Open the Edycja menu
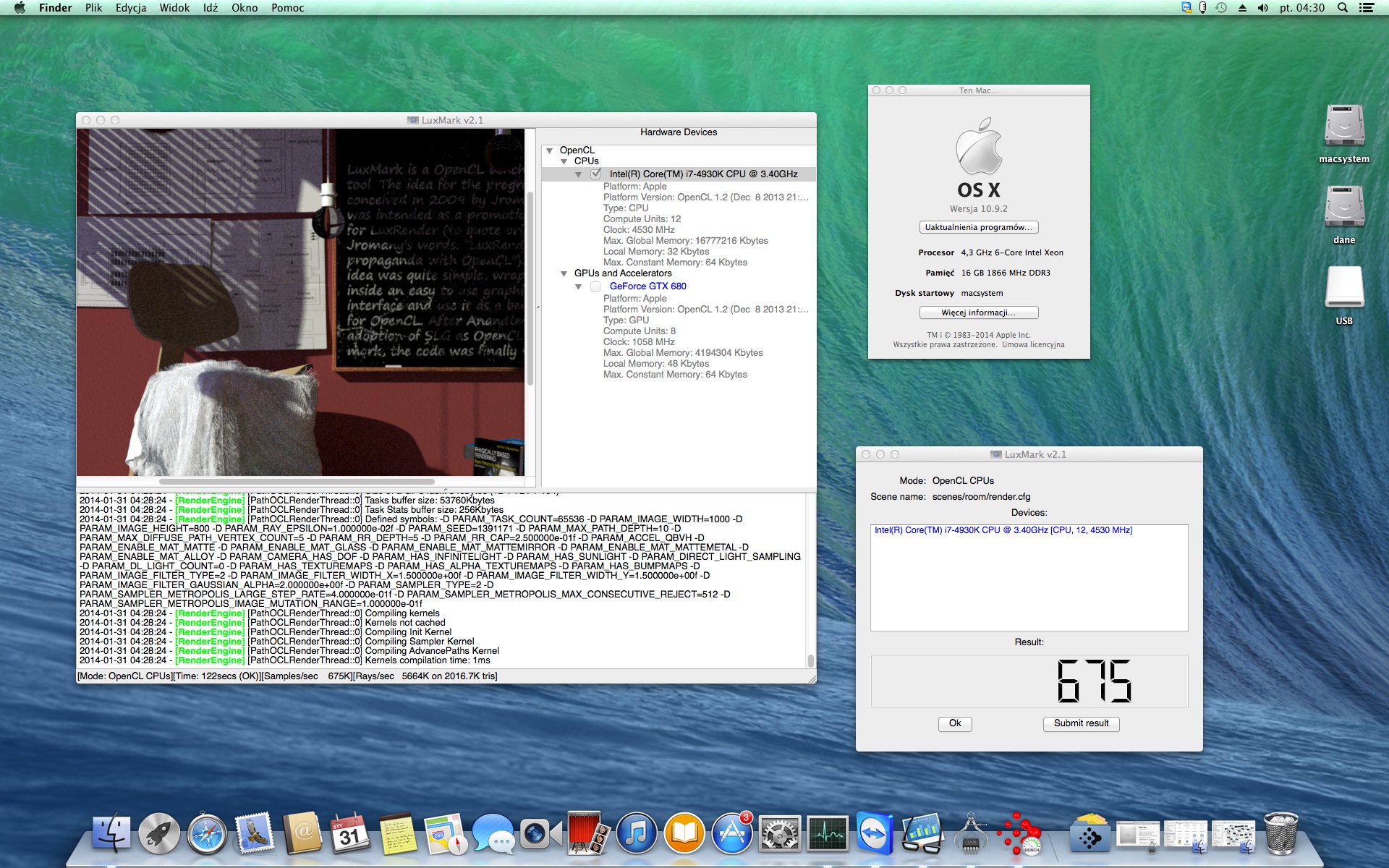The width and height of the screenshot is (1389, 868). [131, 8]
